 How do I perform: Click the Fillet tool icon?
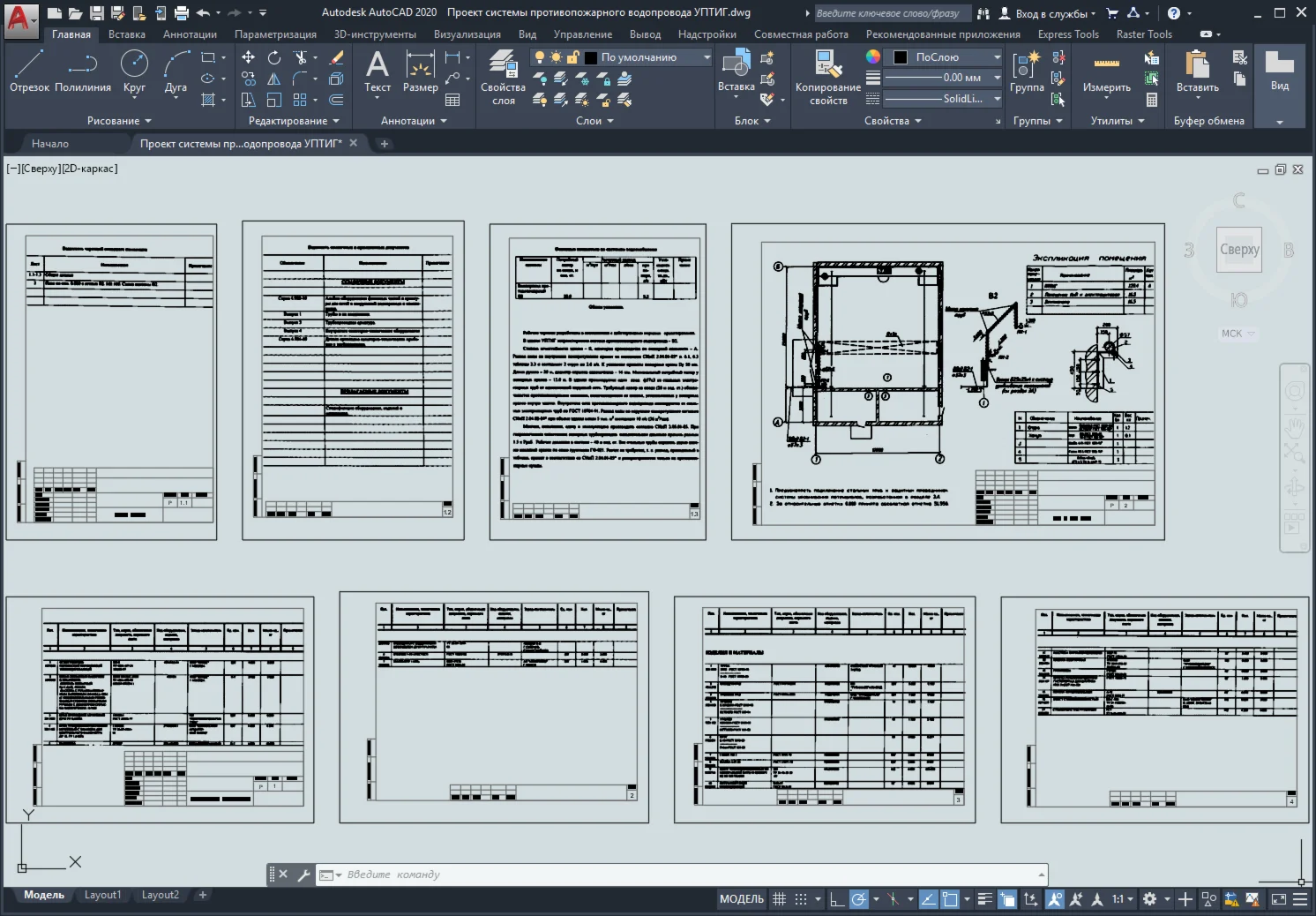click(300, 79)
